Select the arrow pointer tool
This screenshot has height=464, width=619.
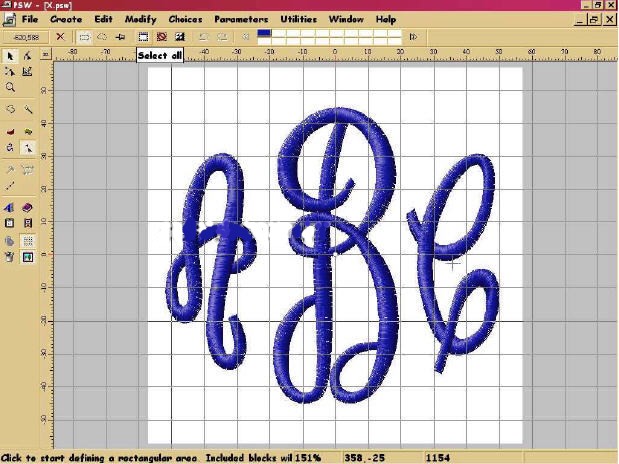[x=10, y=57]
